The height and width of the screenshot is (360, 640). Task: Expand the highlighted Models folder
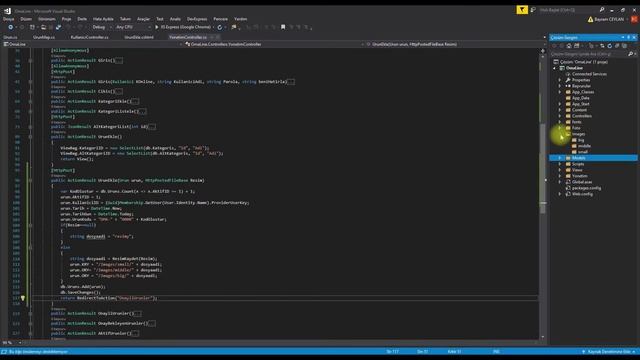[560, 158]
